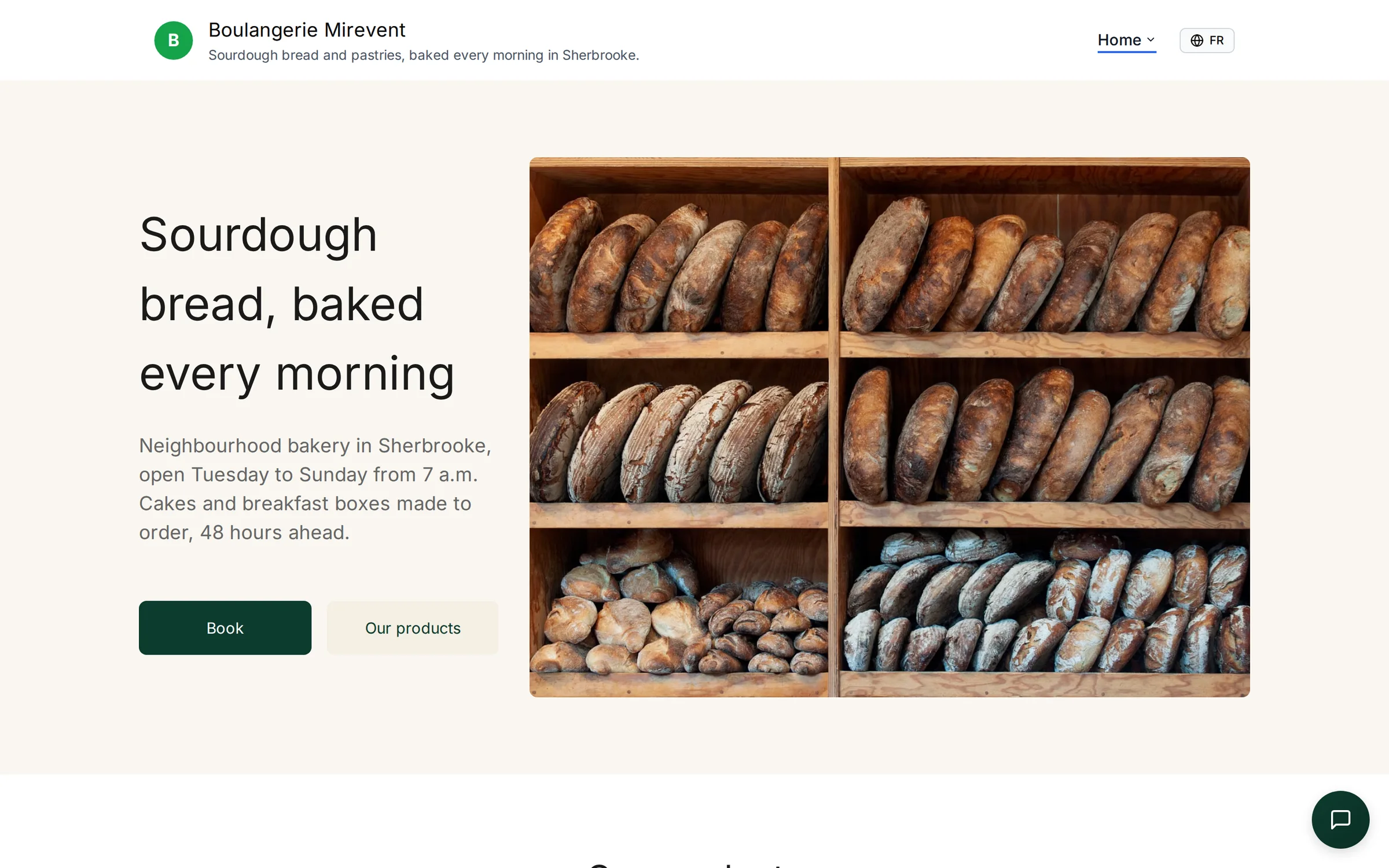
Task: Click the paragraph beginning "Neighbourhood bakery in Sherbrooke"
Action: click(x=315, y=489)
